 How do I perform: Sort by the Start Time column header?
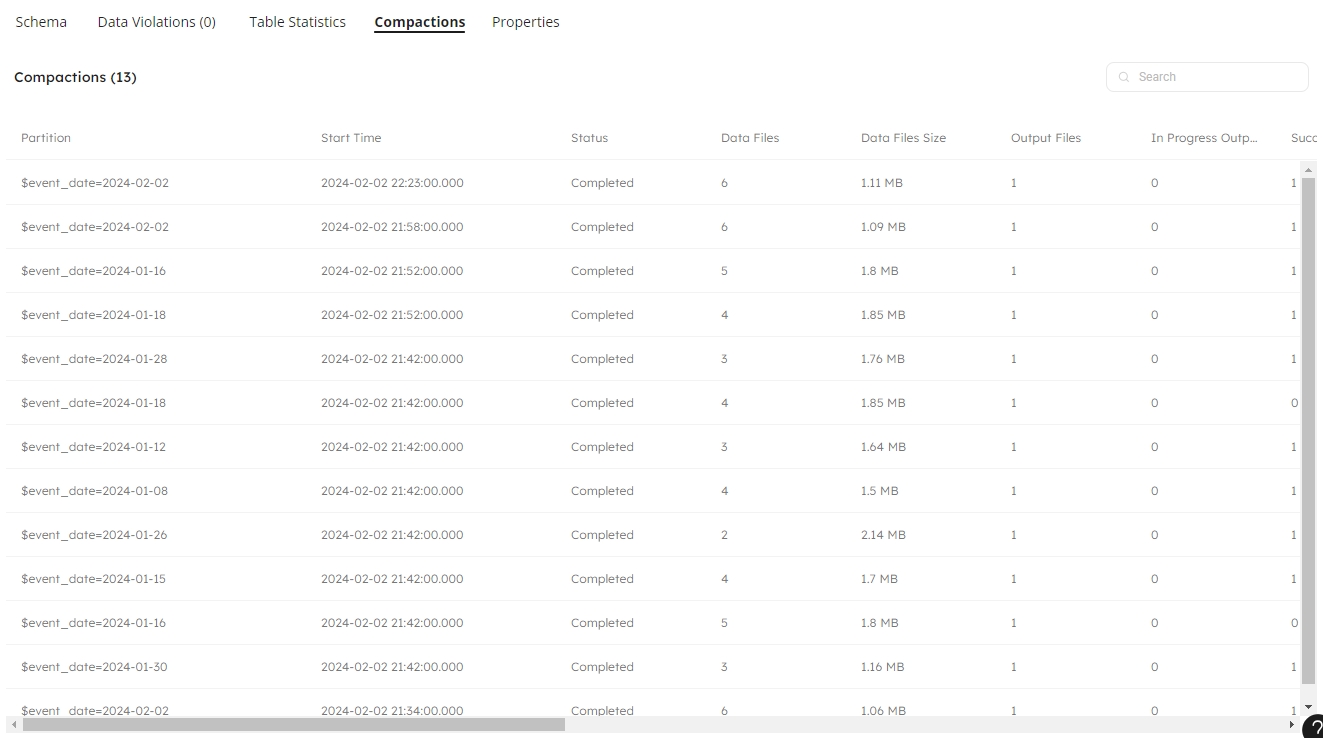(x=351, y=138)
